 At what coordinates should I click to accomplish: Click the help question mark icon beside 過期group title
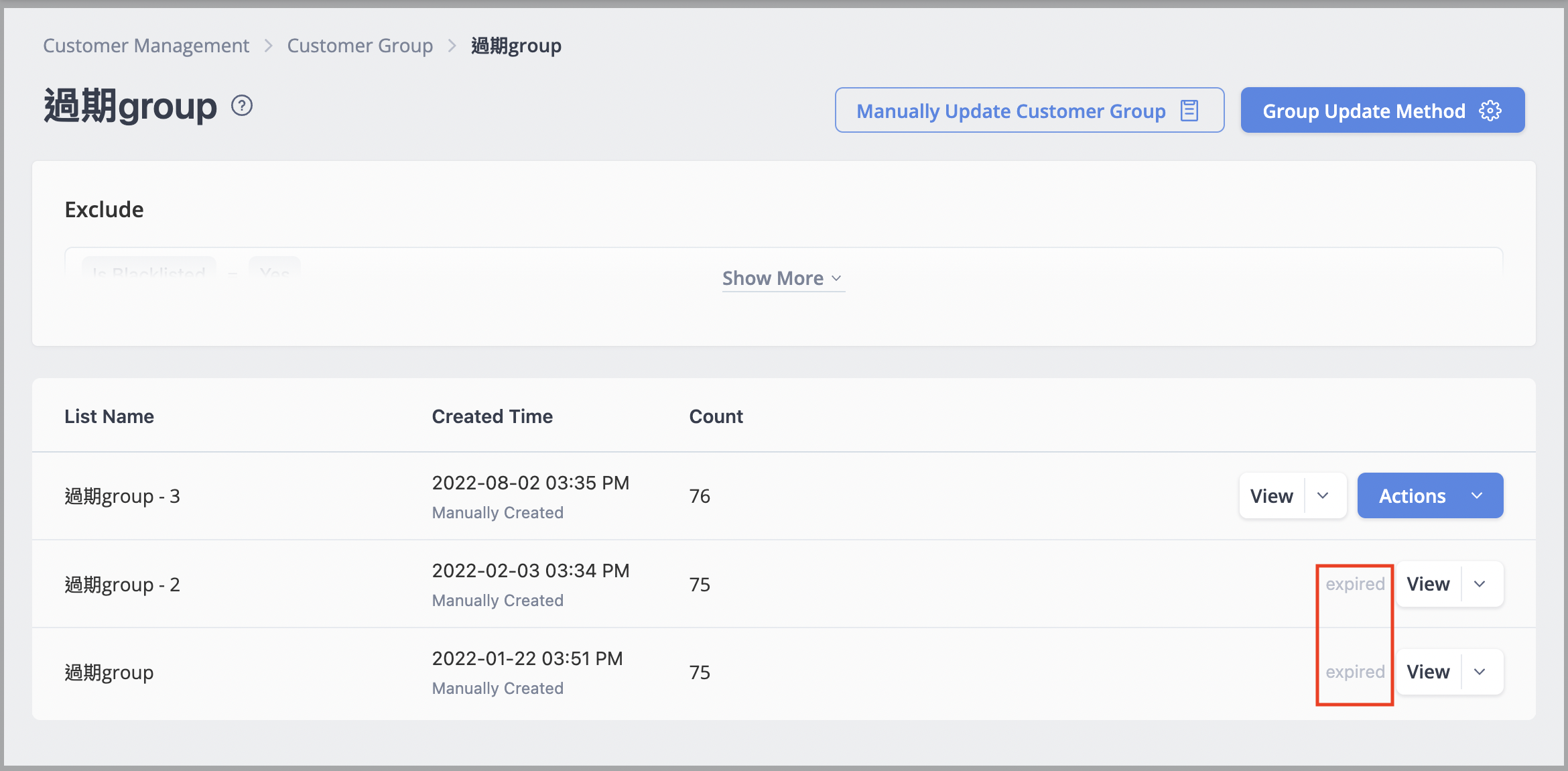(x=242, y=106)
